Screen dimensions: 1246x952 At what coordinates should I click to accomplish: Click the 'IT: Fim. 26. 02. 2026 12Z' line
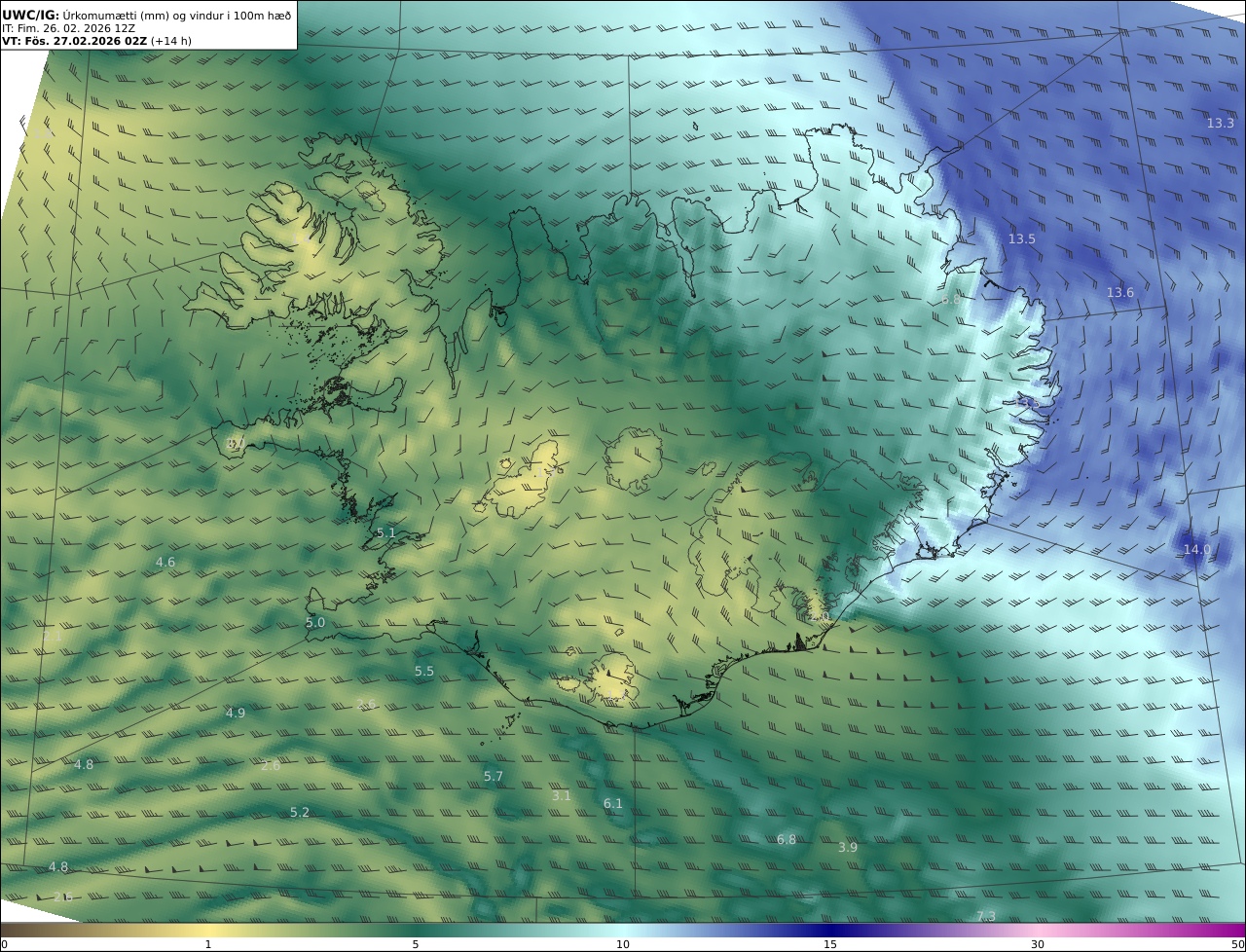[68, 28]
